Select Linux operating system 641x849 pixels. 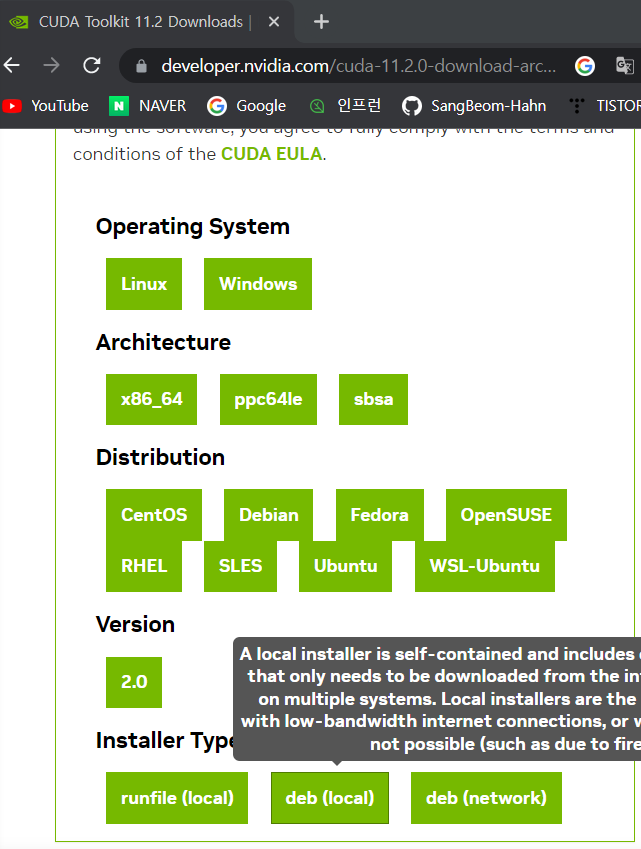tap(144, 284)
